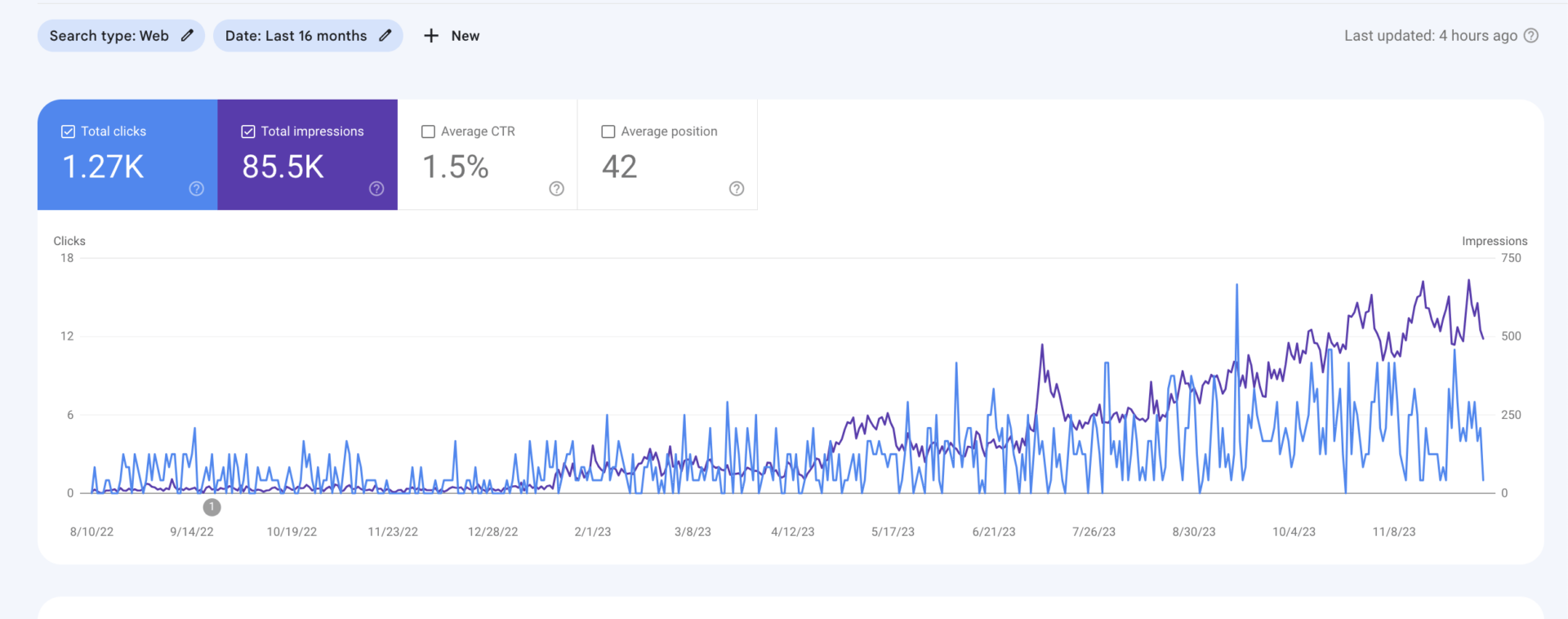Uncheck the Total clicks checkbox
The image size is (1568, 619).
click(69, 131)
